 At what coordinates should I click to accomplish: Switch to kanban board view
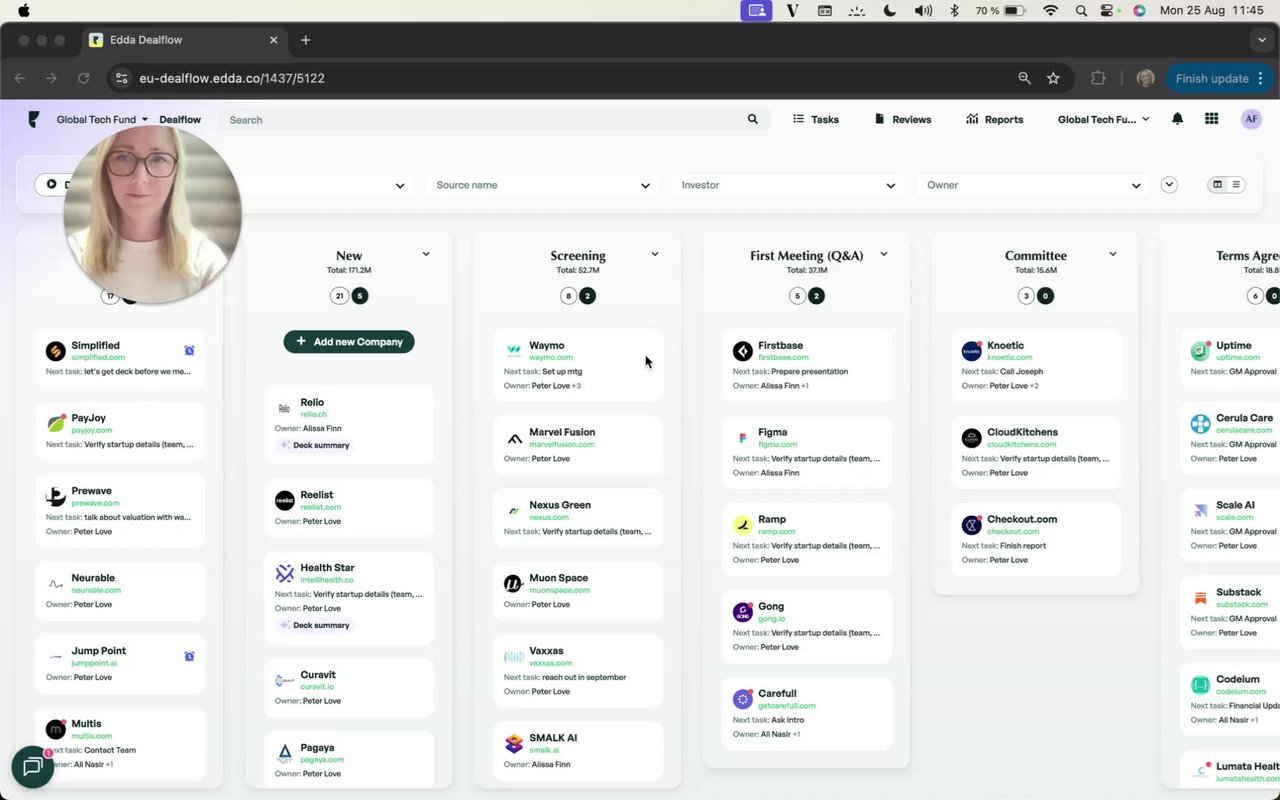1217,184
